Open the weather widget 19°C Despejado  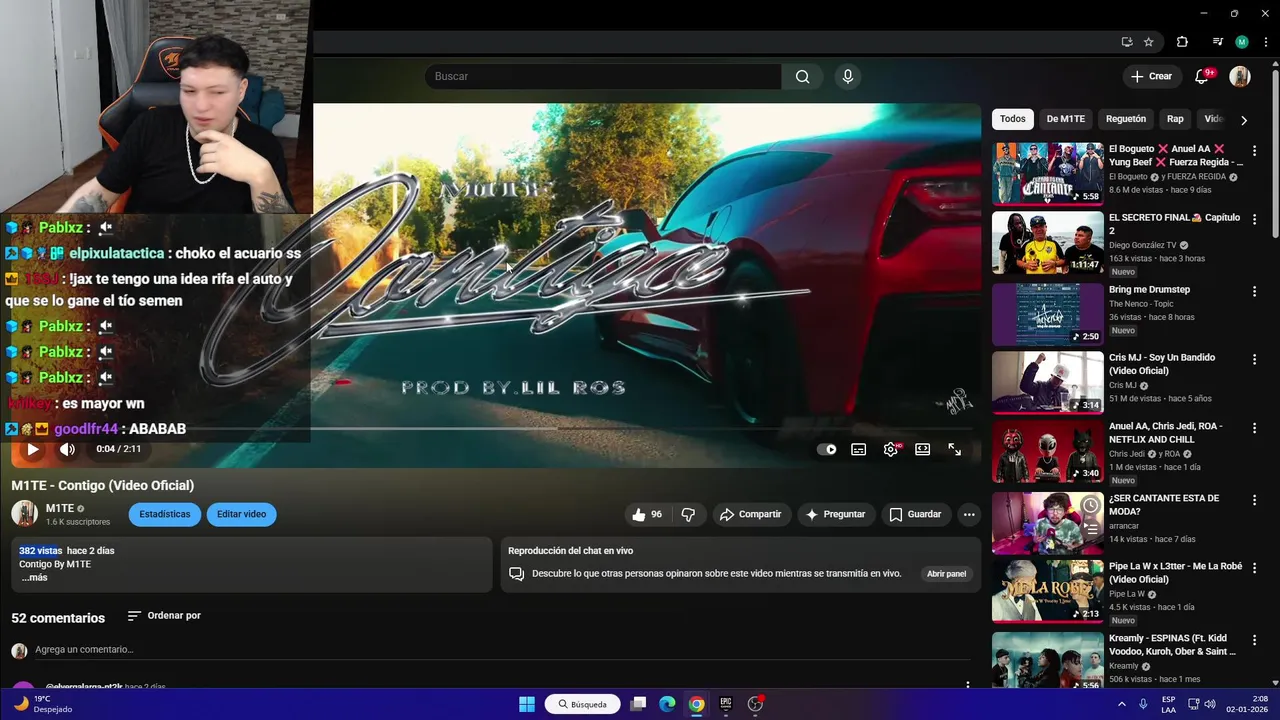pyautogui.click(x=45, y=704)
